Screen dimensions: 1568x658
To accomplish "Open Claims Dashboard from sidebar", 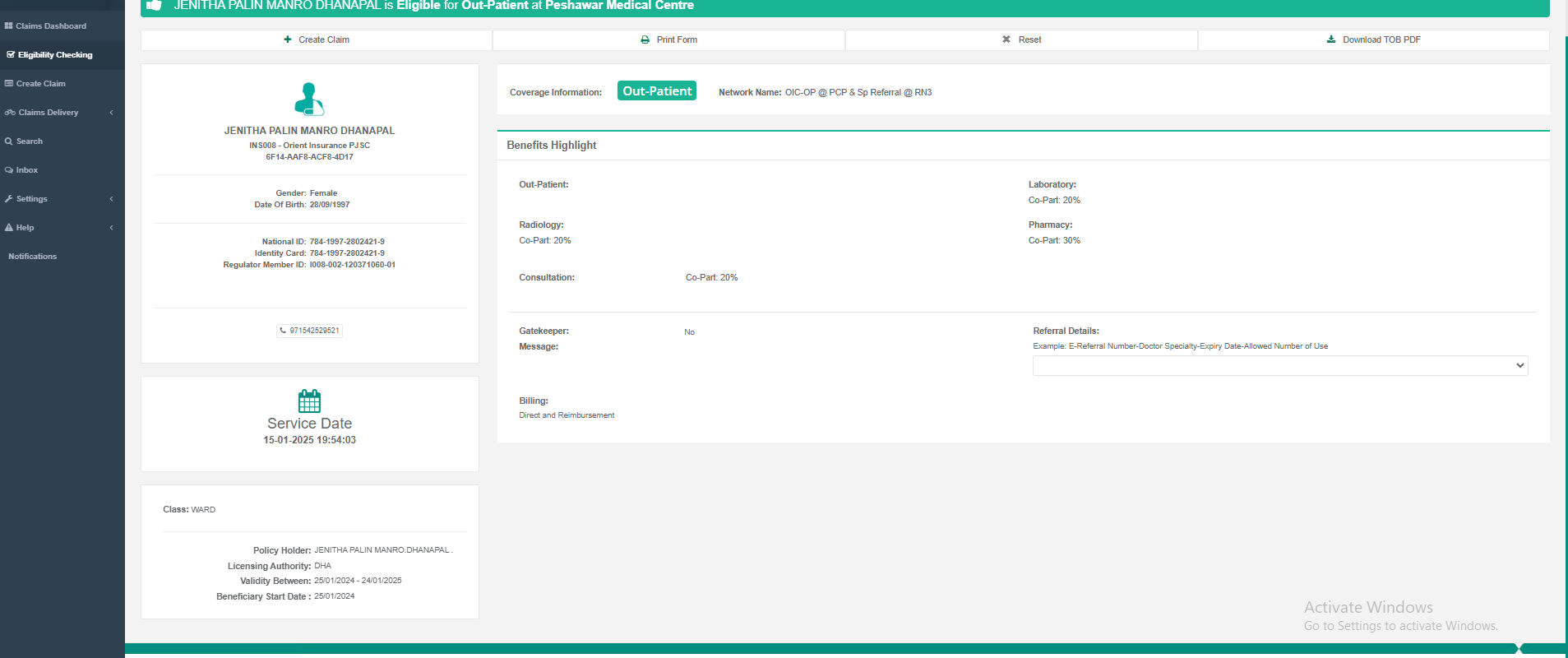I will point(50,26).
